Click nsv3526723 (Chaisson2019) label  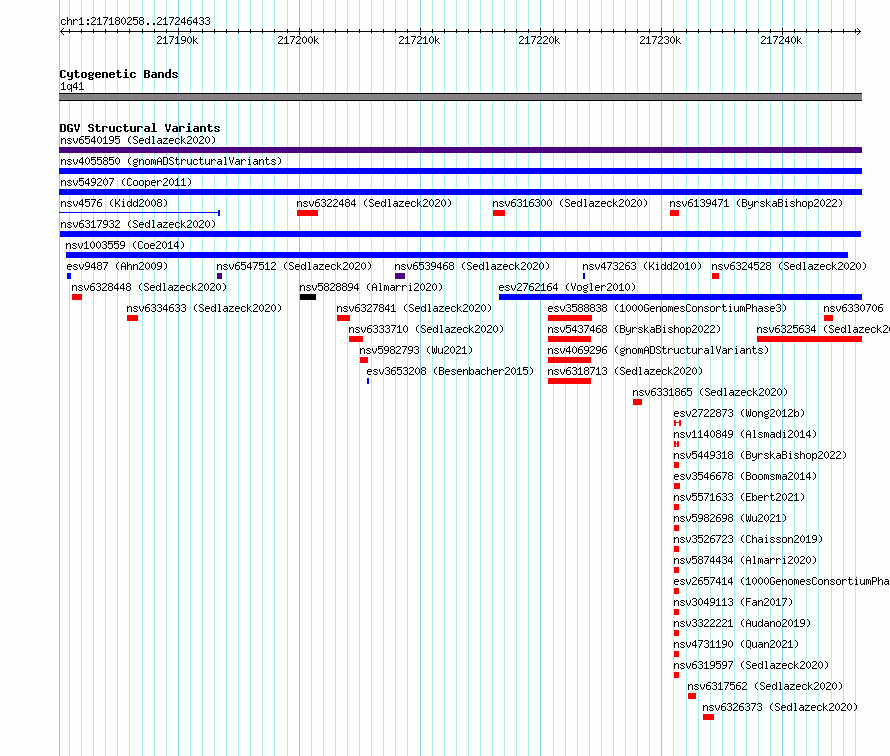coord(748,539)
